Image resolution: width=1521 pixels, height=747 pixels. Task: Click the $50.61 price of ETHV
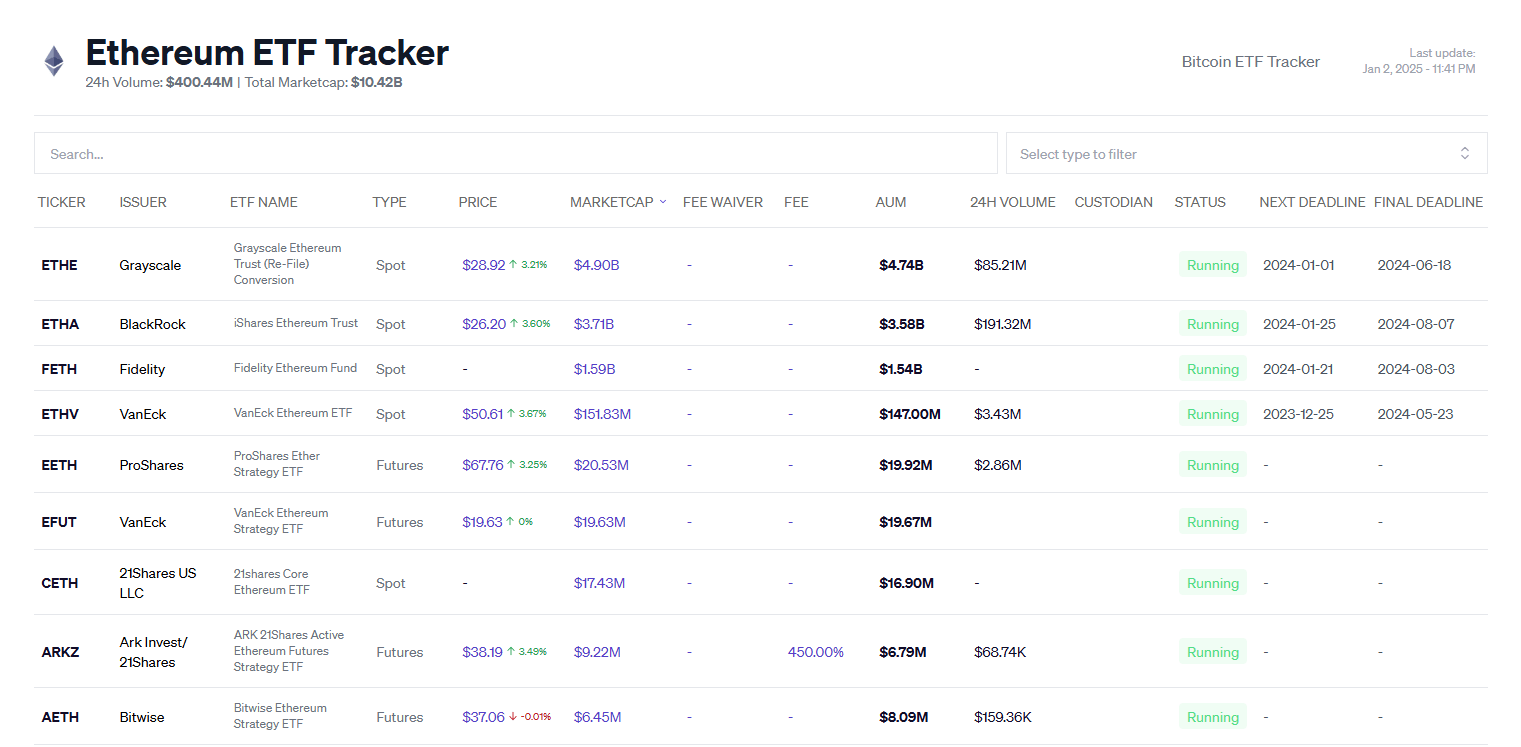click(483, 414)
